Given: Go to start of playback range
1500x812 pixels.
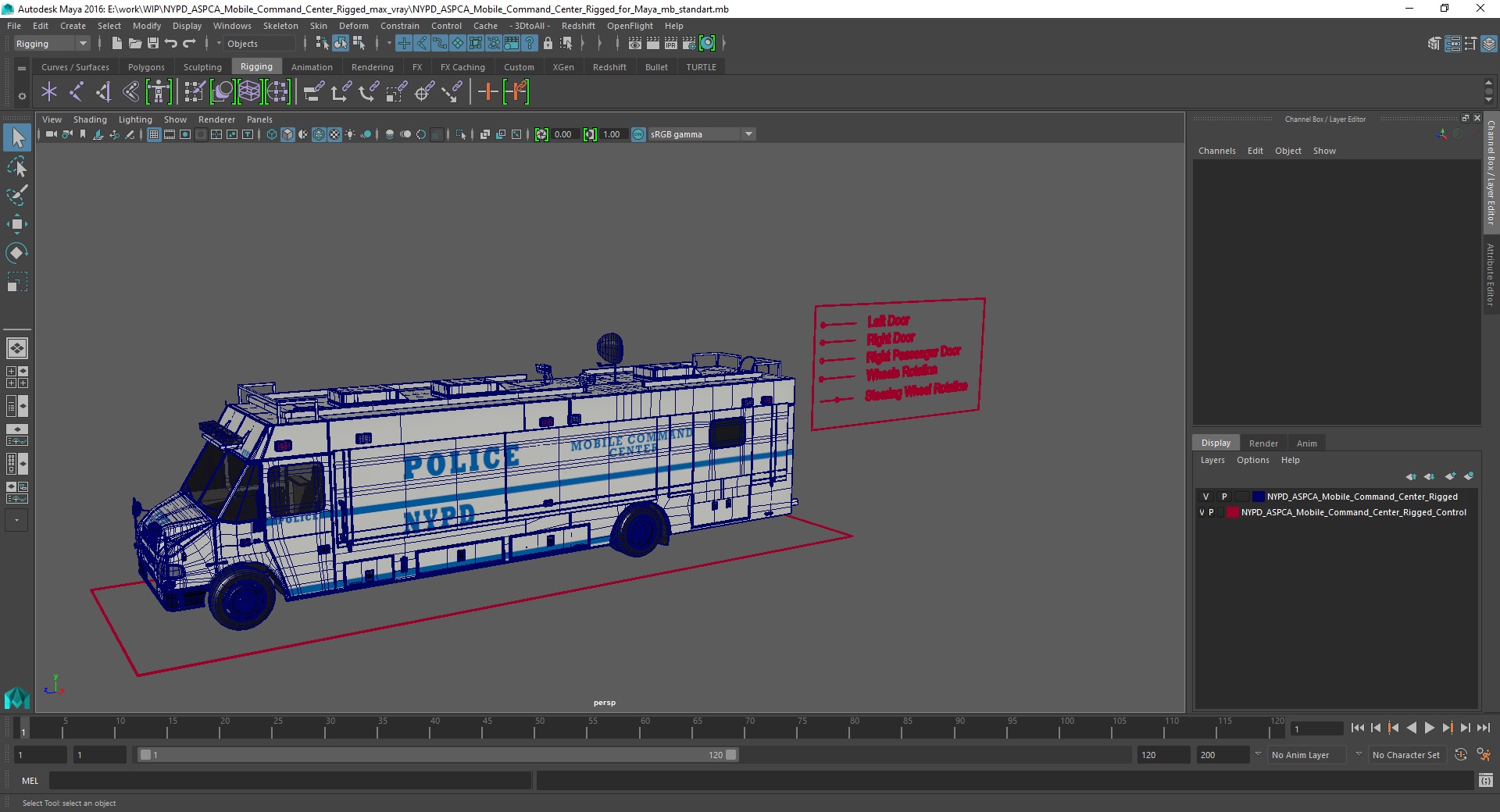Looking at the screenshot, I should pyautogui.click(x=1357, y=728).
